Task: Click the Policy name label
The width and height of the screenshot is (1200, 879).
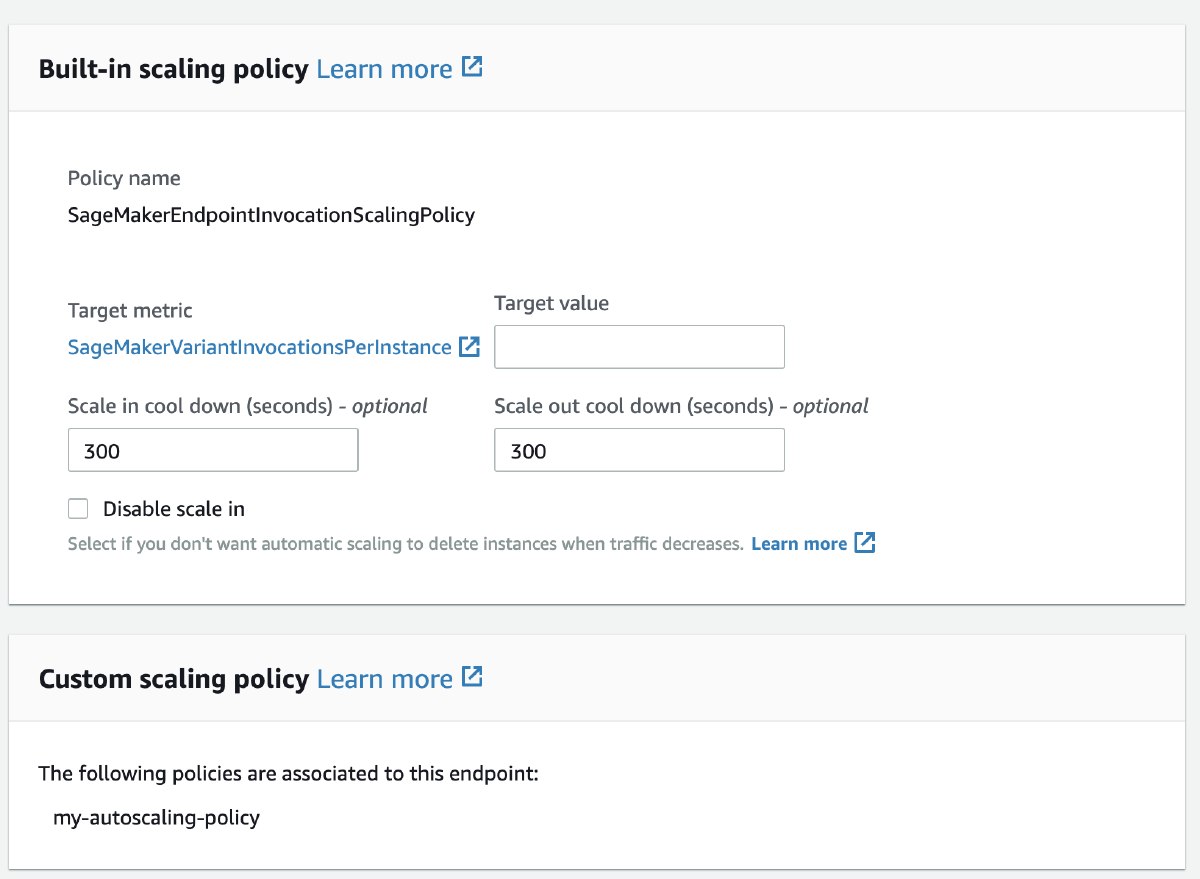Action: pos(124,178)
